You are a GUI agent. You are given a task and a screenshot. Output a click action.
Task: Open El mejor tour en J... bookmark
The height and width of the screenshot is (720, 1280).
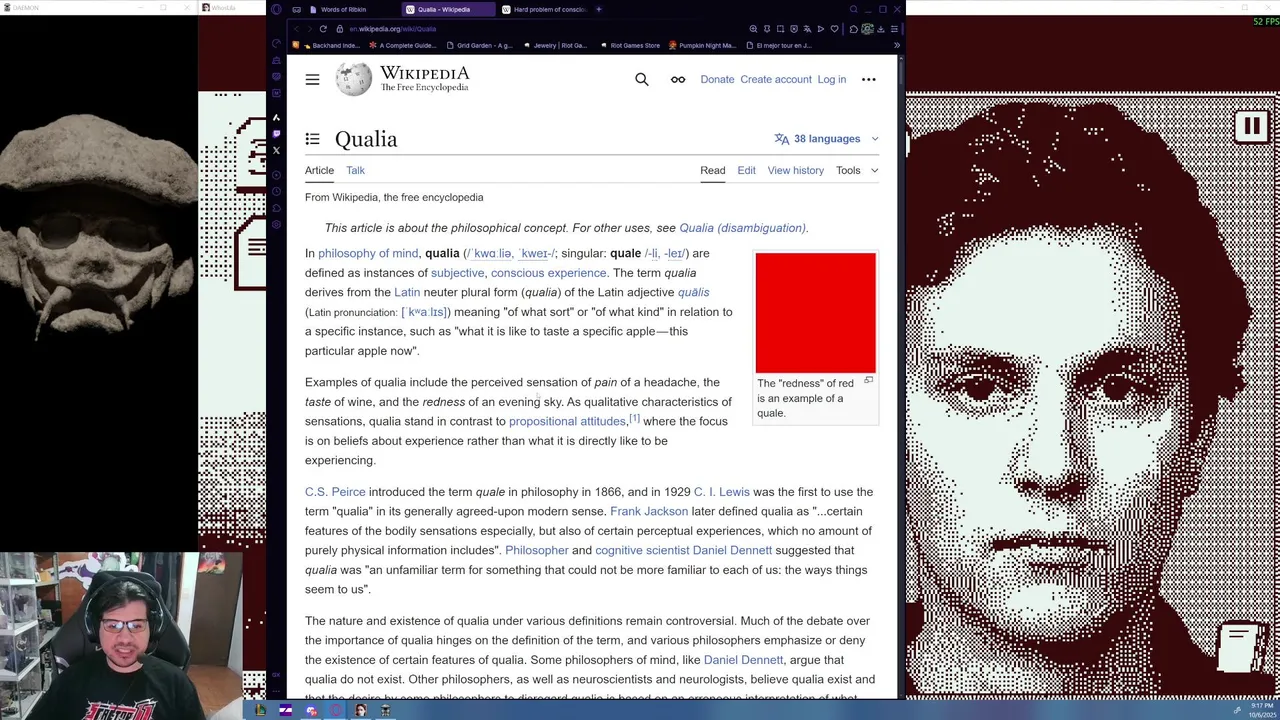click(778, 45)
